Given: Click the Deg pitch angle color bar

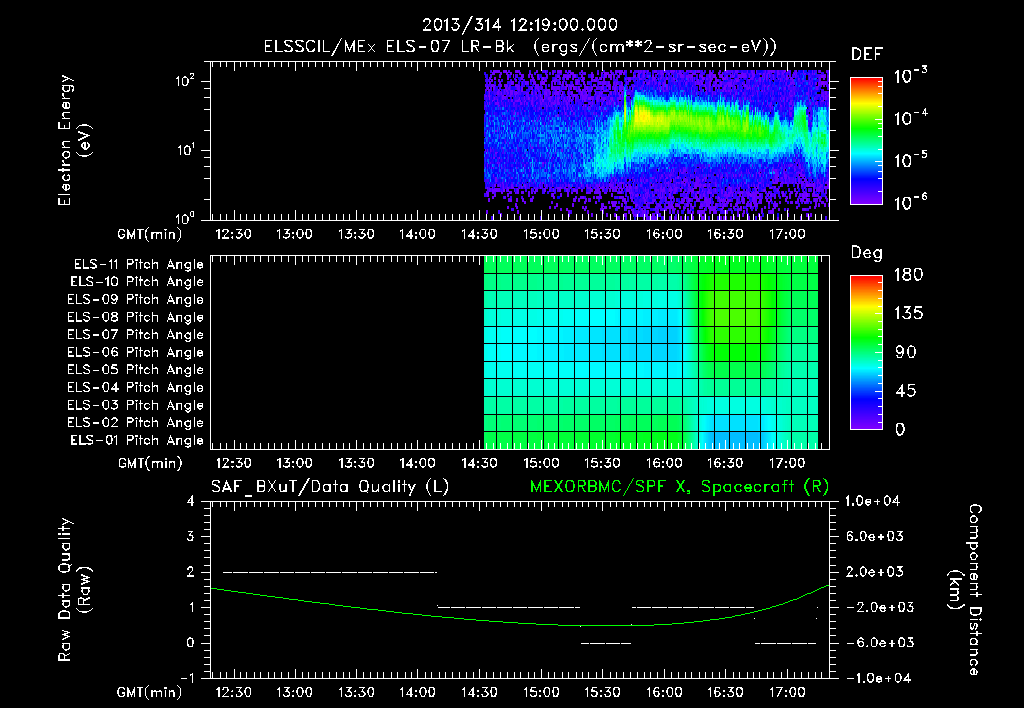Looking at the screenshot, I should (x=866, y=352).
